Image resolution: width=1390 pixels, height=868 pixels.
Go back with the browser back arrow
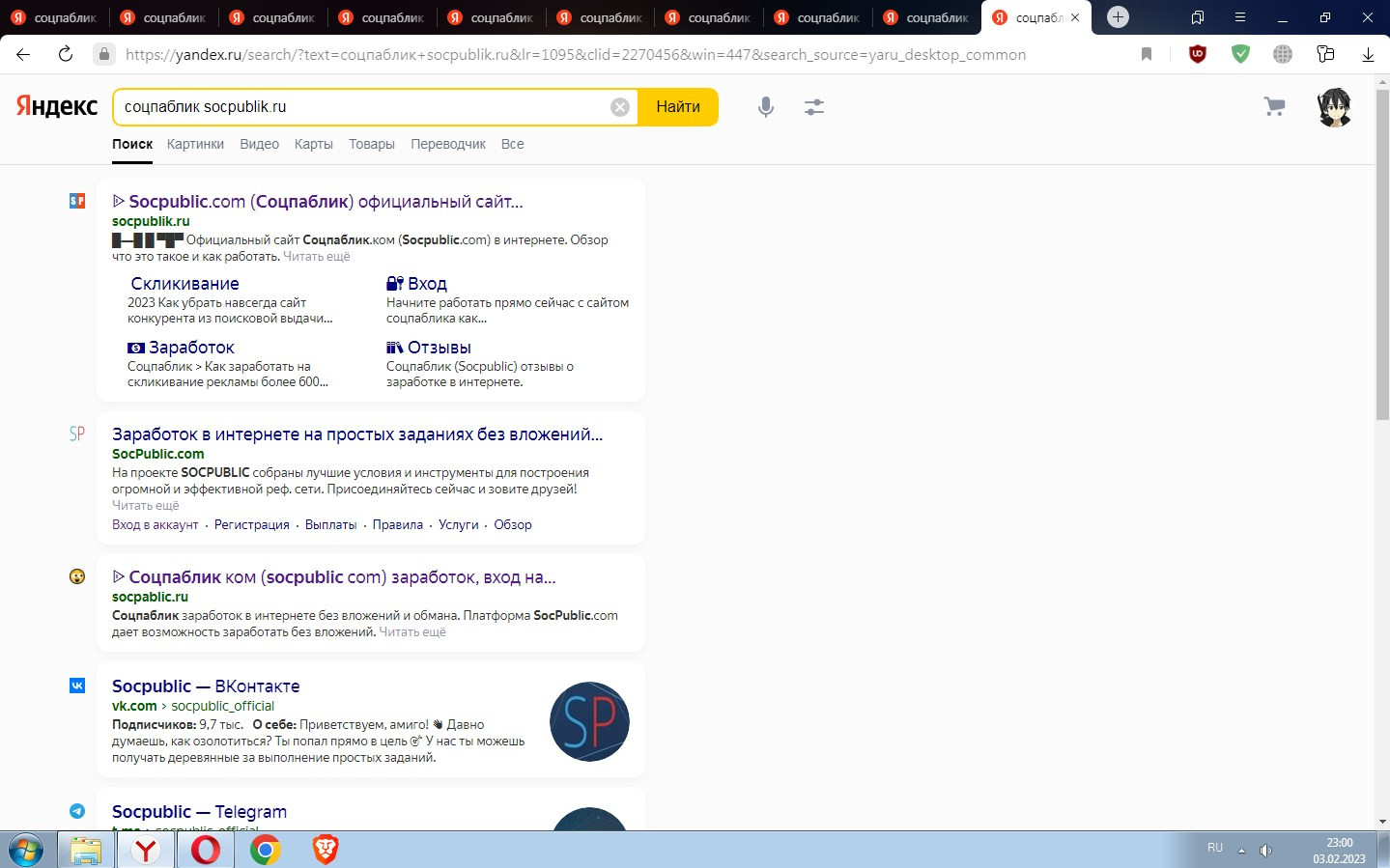click(x=23, y=54)
